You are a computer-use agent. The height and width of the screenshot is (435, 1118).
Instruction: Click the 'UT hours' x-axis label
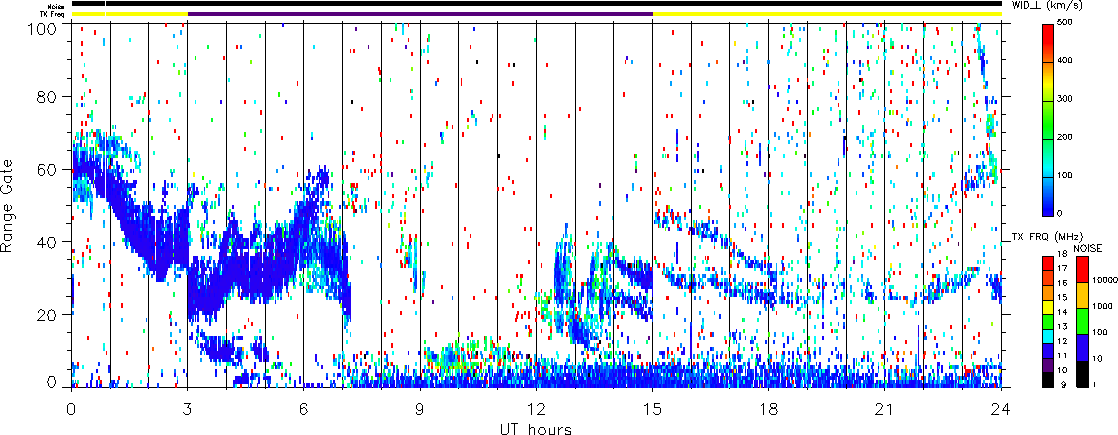click(x=537, y=429)
